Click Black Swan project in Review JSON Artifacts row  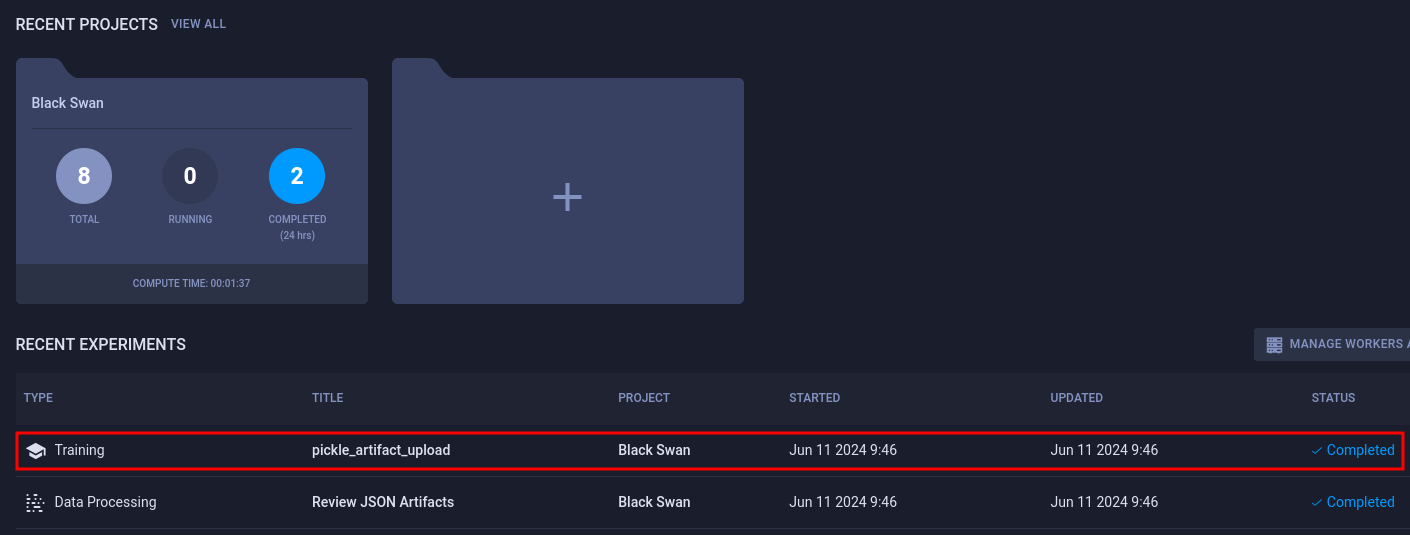[654, 502]
